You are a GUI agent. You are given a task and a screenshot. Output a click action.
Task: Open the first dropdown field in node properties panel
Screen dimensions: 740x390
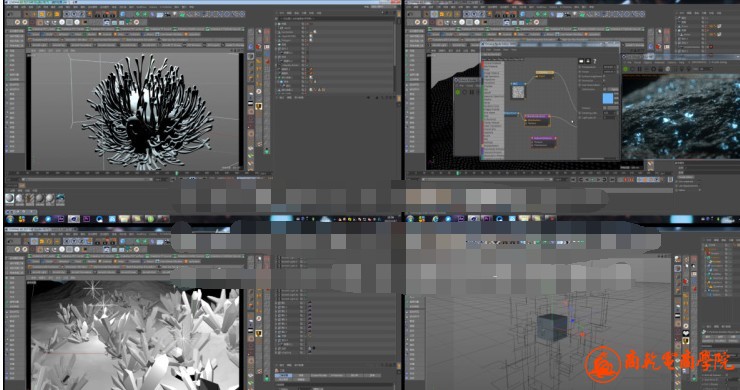point(610,67)
